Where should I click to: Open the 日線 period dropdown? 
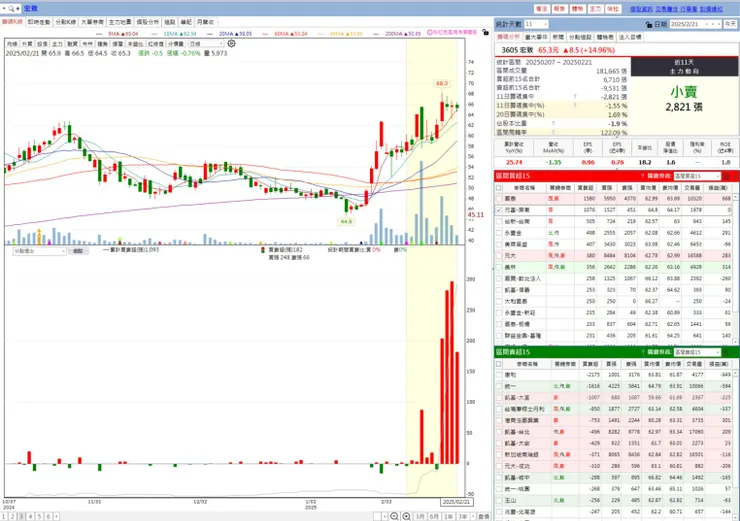(x=206, y=44)
